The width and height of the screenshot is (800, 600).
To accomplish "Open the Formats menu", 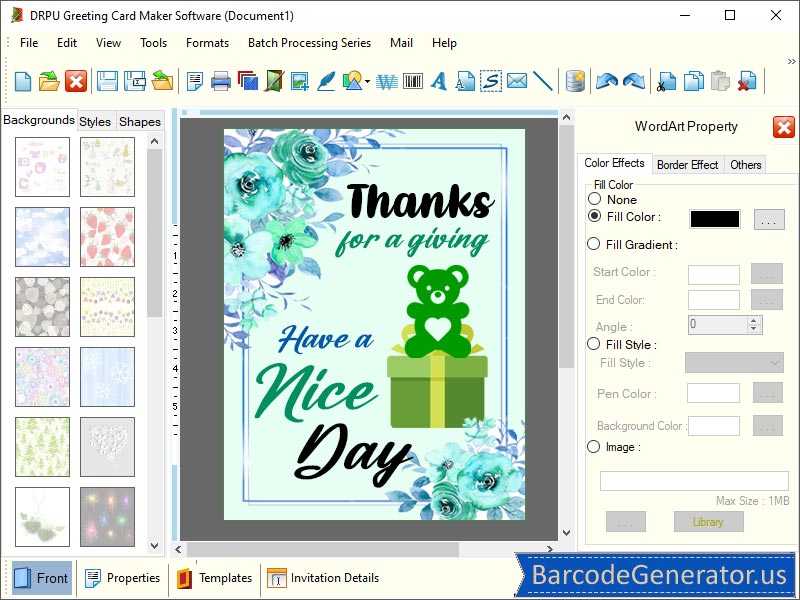I will pyautogui.click(x=207, y=43).
